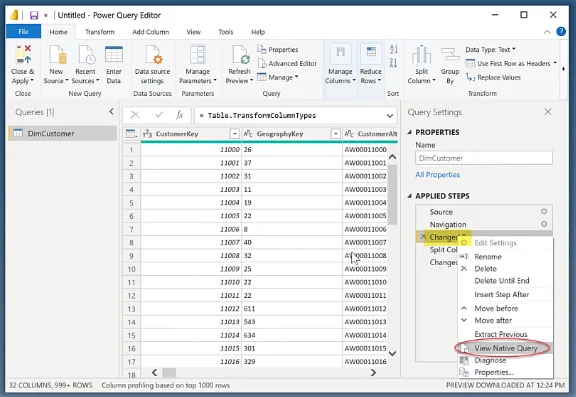Open the Manage dropdown in Query group
The width and height of the screenshot is (576, 397).
[x=278, y=77]
